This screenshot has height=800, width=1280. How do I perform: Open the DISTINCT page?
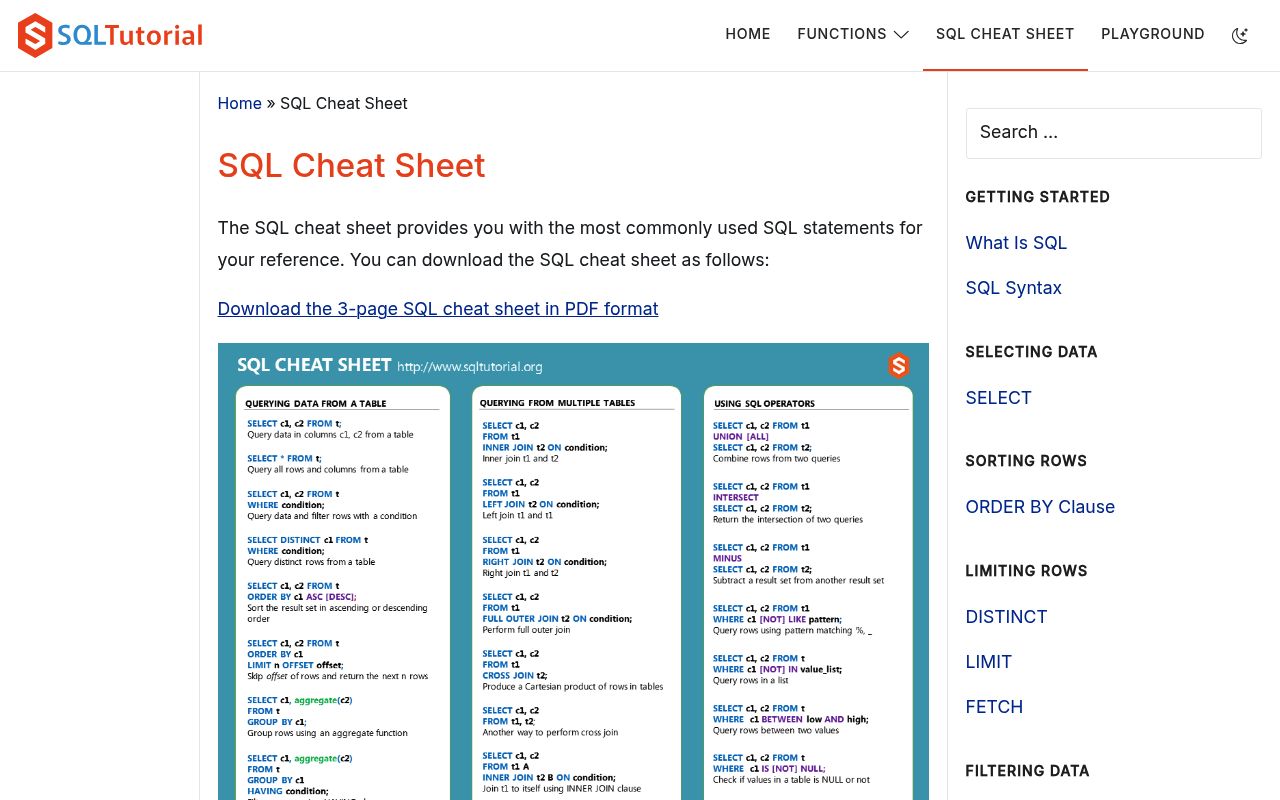(1006, 617)
